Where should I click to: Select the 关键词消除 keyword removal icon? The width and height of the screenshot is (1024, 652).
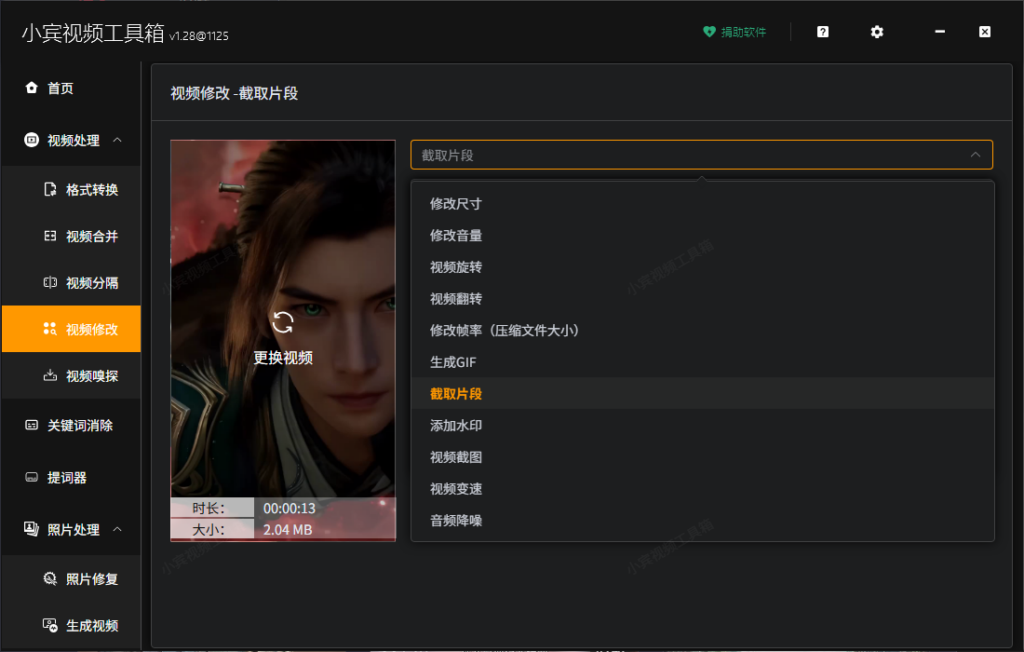[33, 425]
